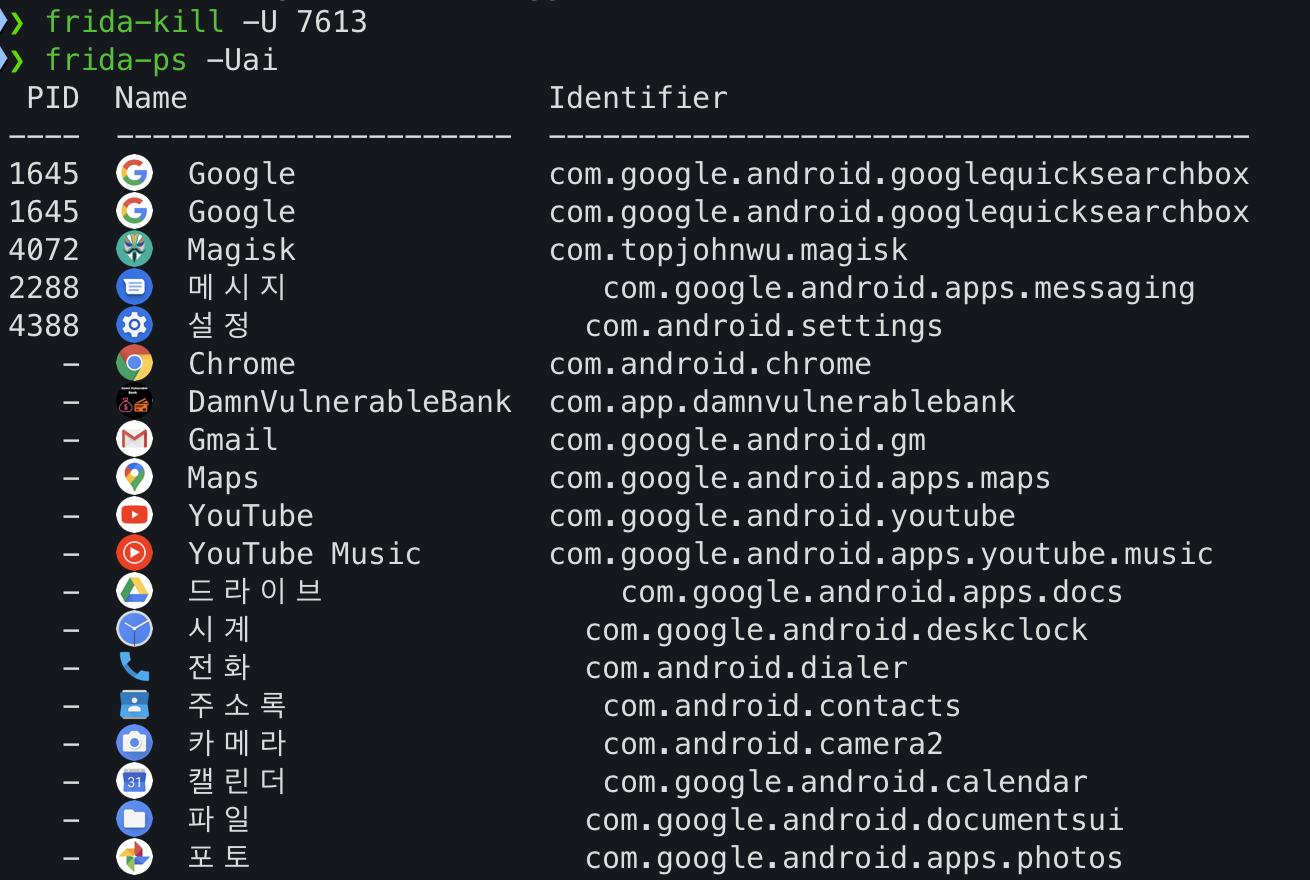Screen dimensions: 1310x880
Task: Click the Magisk app icon
Action: 134,250
